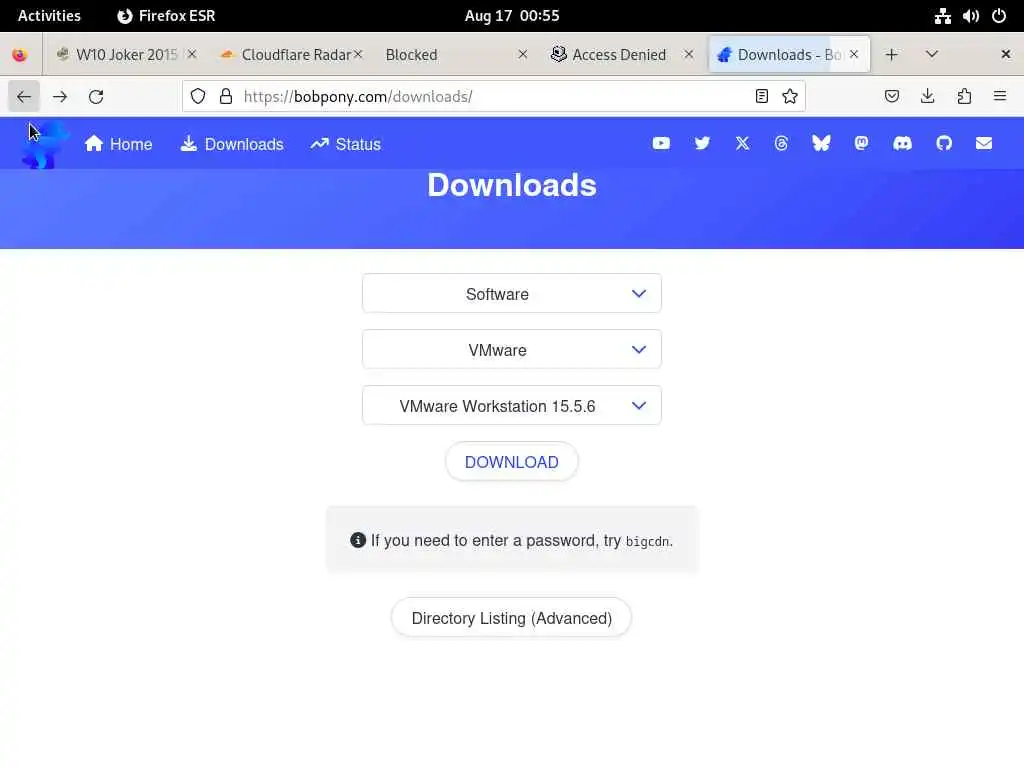Open the system network status icon

(942, 16)
